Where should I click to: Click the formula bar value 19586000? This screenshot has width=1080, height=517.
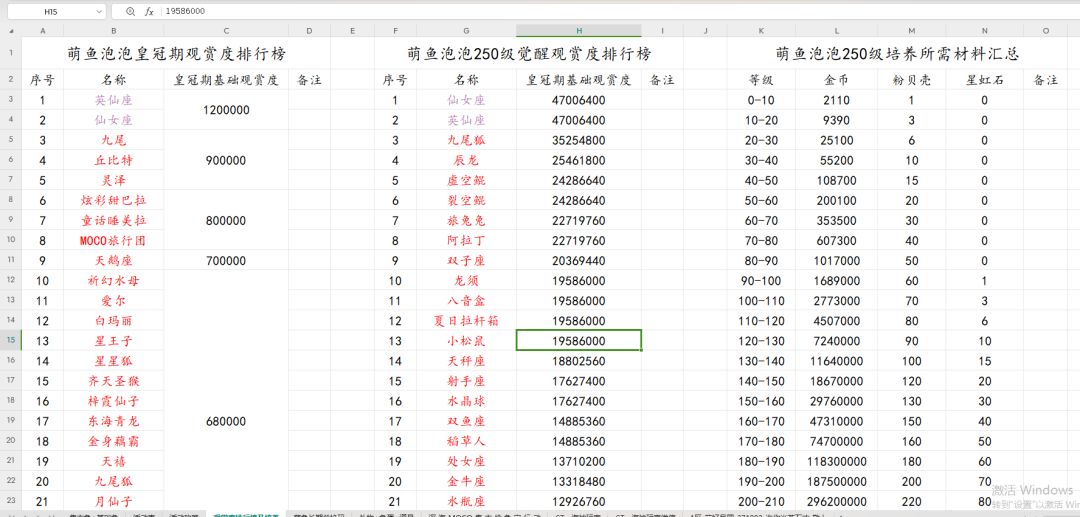(185, 12)
